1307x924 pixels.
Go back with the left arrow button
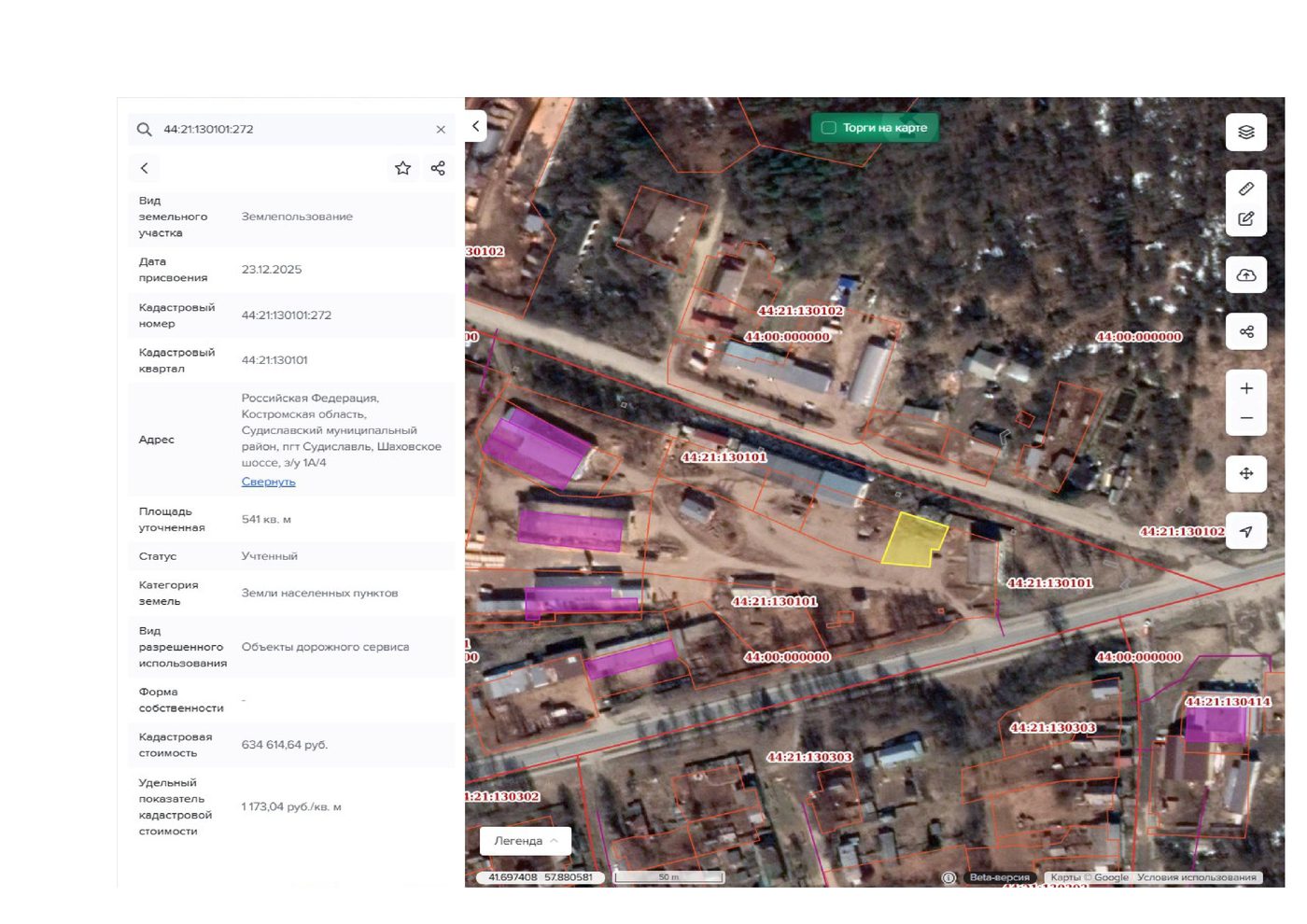144,168
